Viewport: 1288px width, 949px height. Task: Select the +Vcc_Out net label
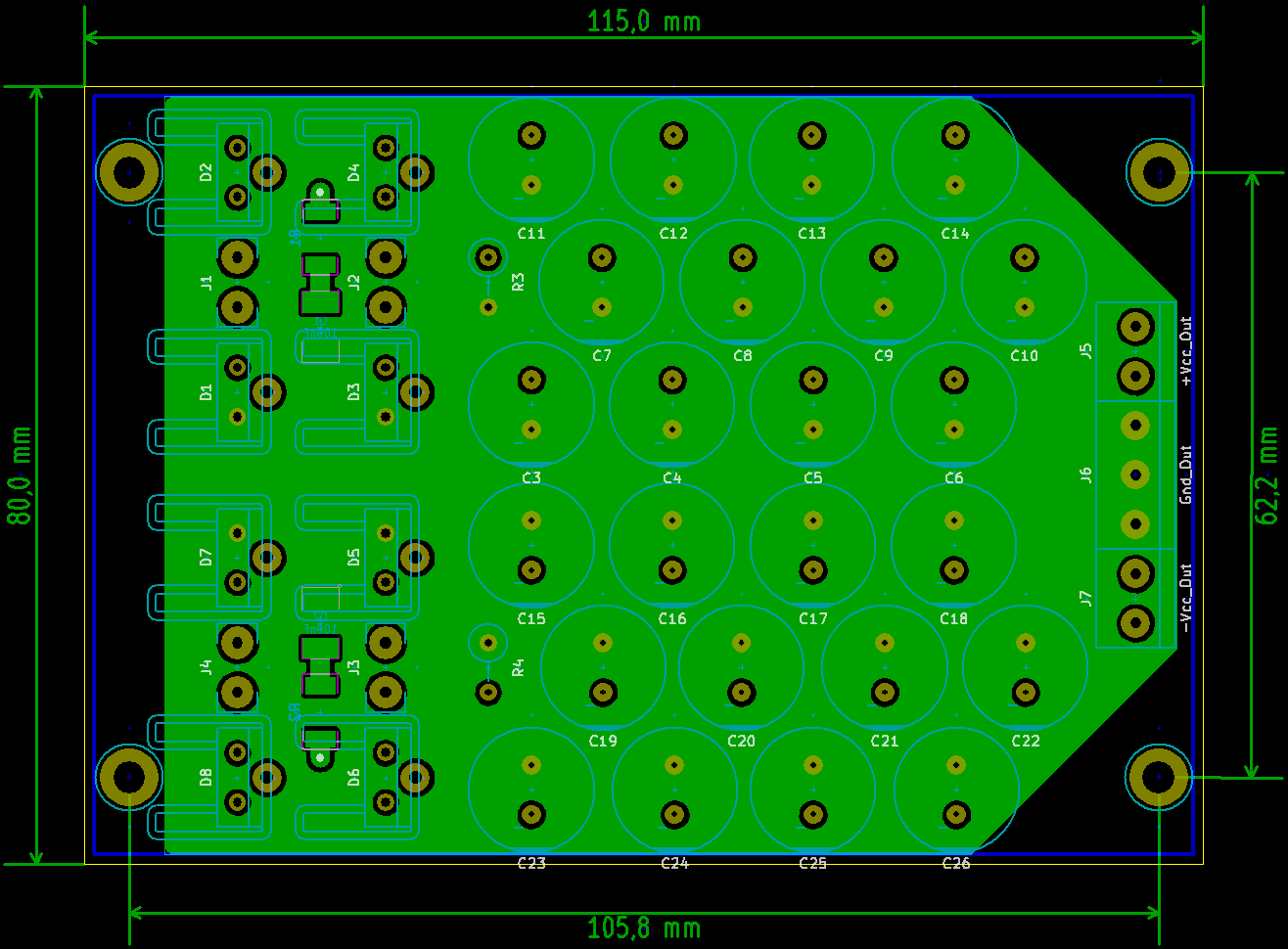pyautogui.click(x=1186, y=350)
